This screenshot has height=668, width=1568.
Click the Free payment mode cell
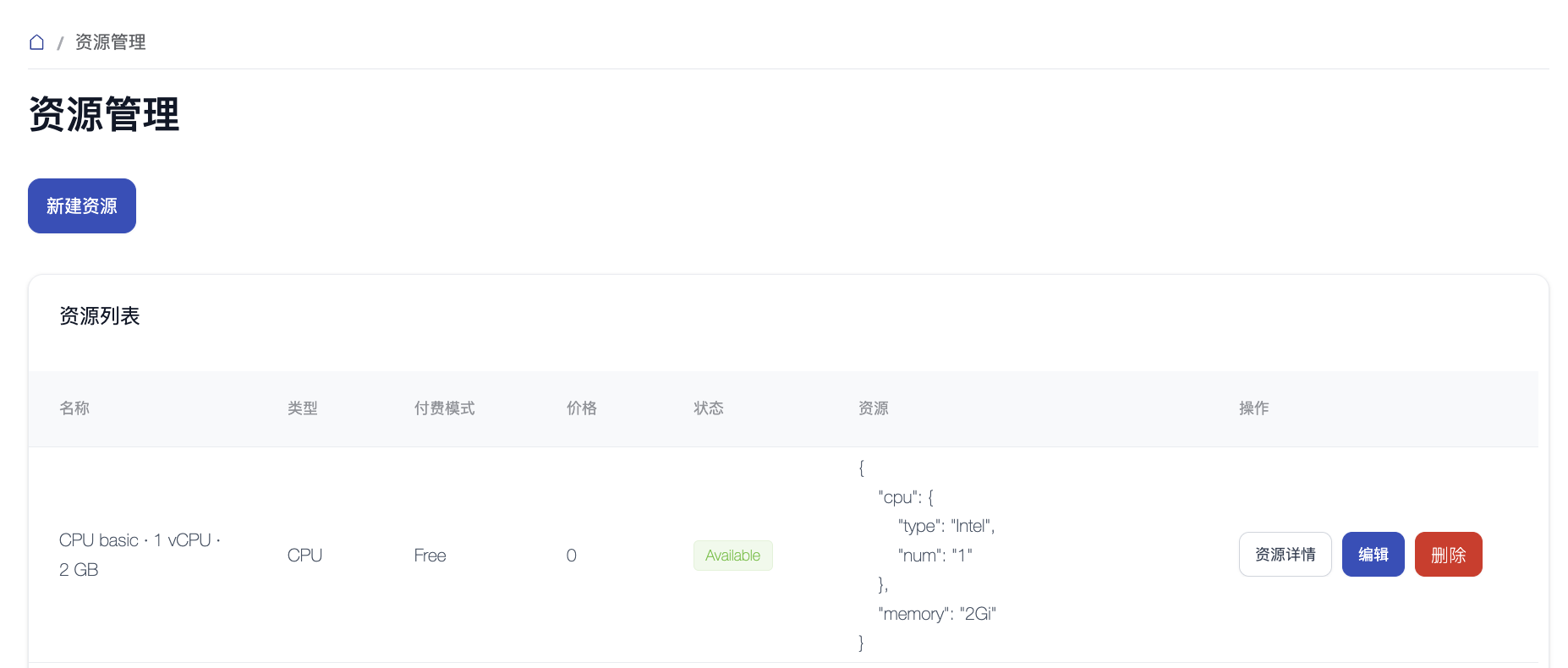pyautogui.click(x=430, y=556)
